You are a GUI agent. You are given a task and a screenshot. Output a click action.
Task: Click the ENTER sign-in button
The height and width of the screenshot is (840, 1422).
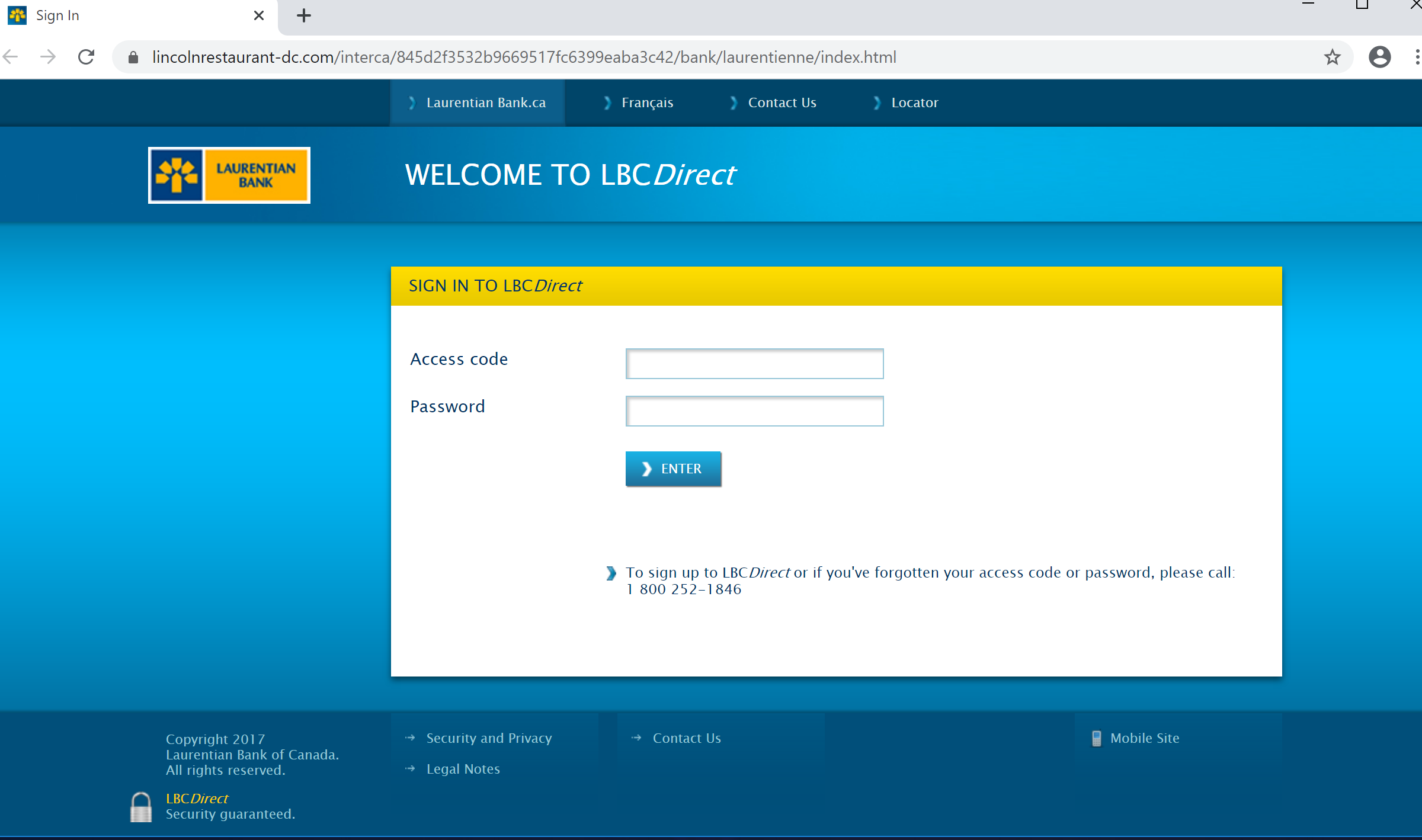pyautogui.click(x=673, y=469)
